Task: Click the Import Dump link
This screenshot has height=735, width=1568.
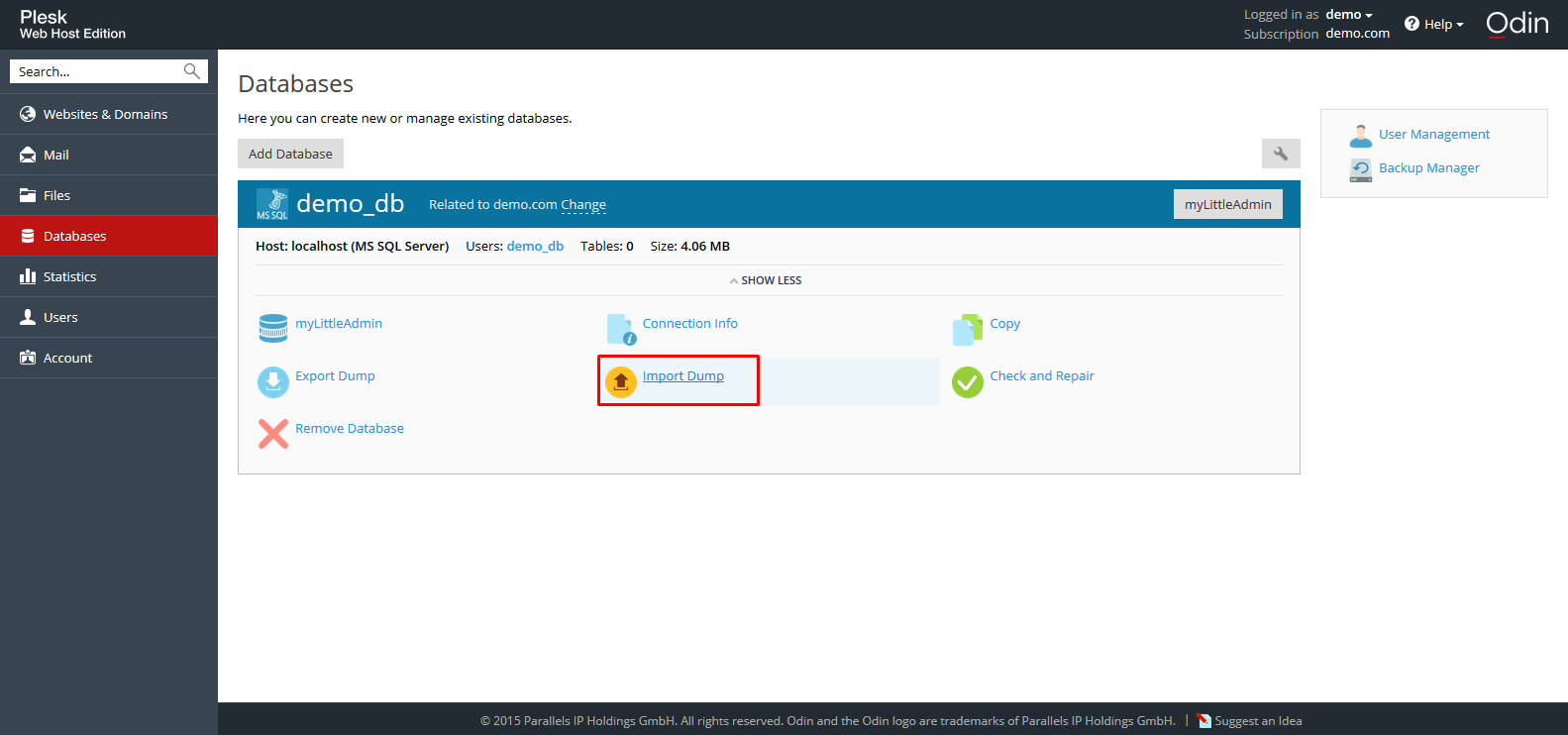Action: tap(683, 375)
